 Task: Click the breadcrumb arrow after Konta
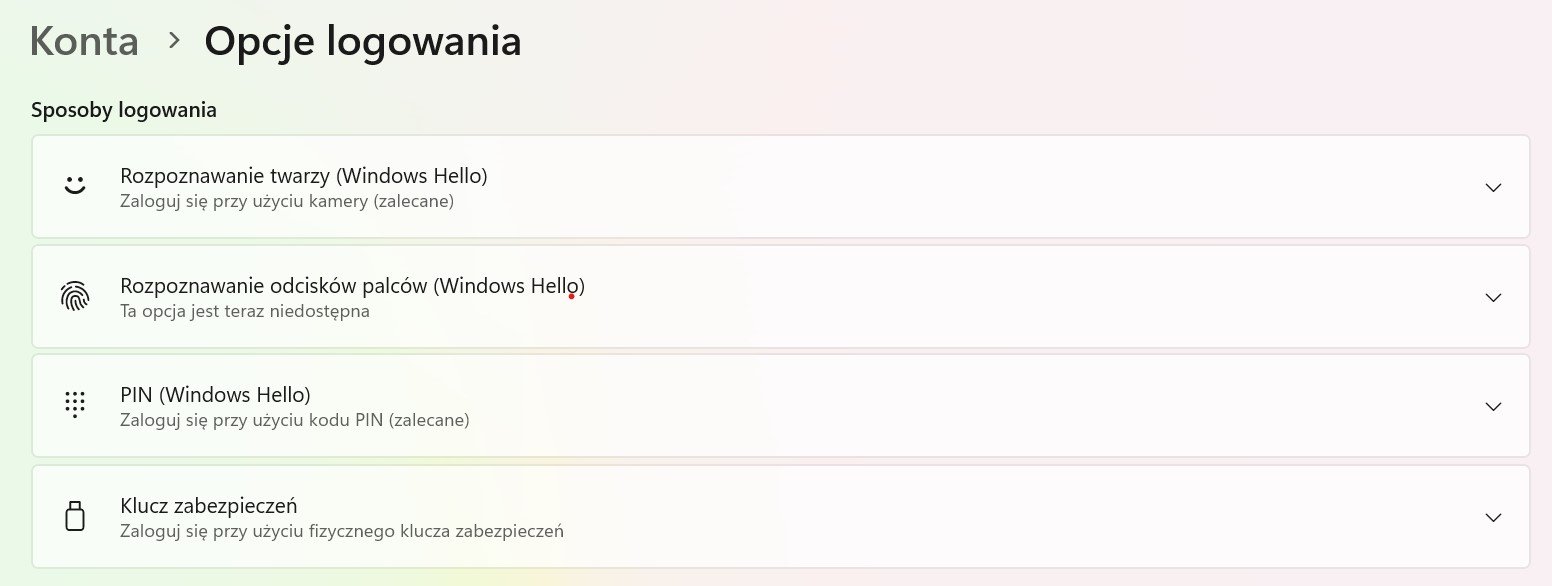click(x=174, y=40)
